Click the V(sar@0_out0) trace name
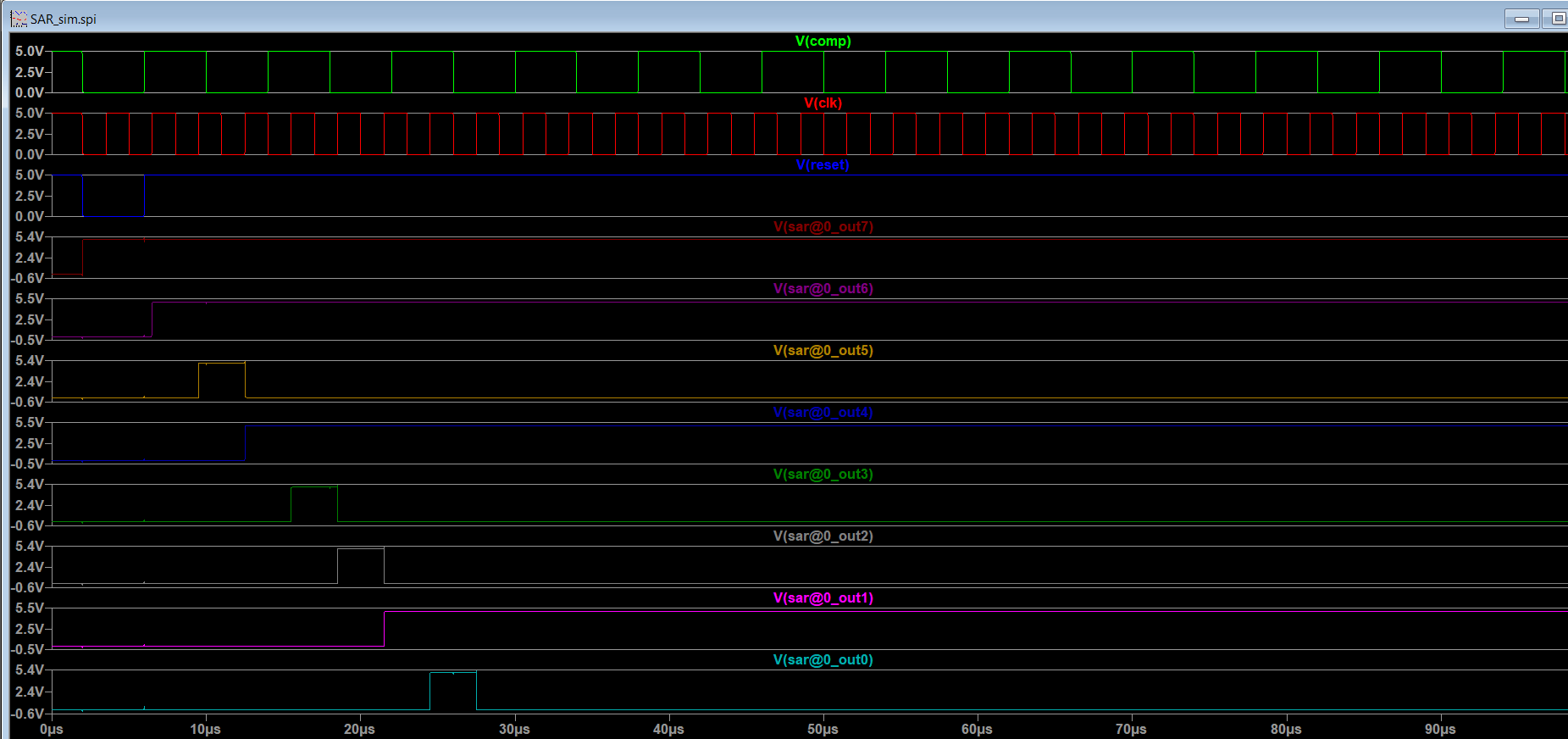 (823, 660)
